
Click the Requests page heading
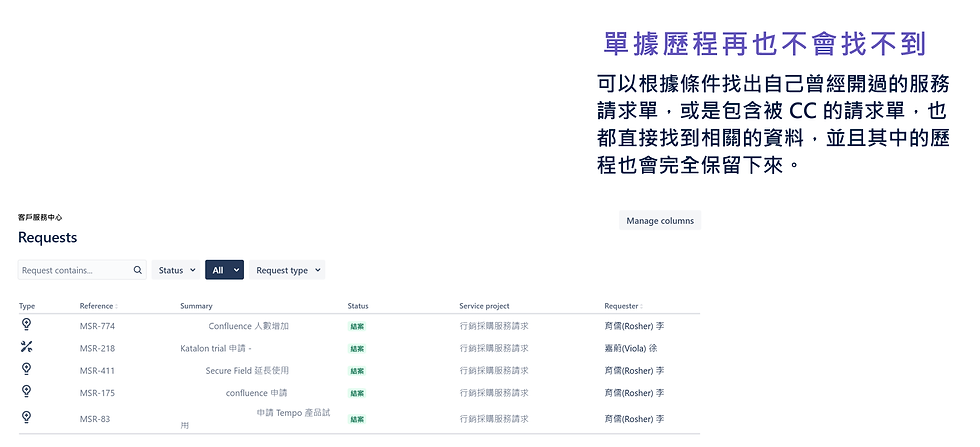pyautogui.click(x=48, y=238)
